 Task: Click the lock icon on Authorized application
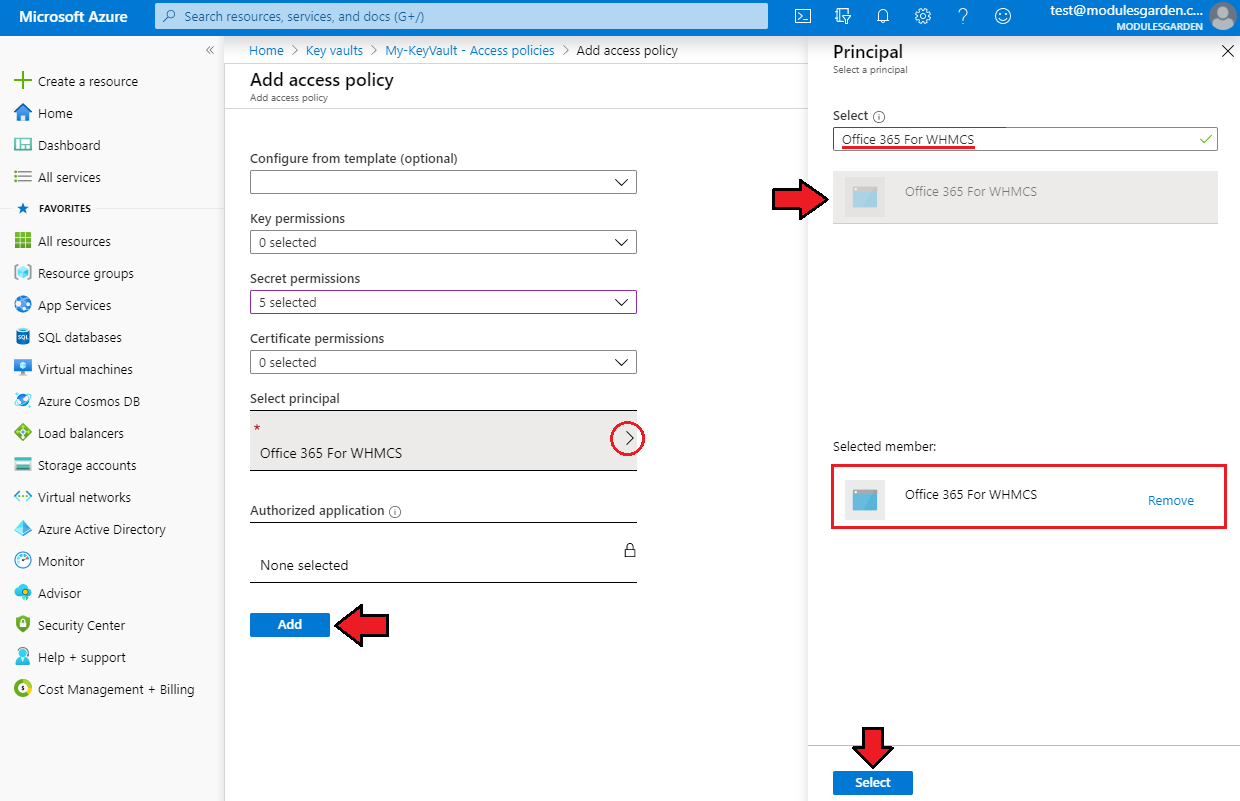pyautogui.click(x=630, y=550)
